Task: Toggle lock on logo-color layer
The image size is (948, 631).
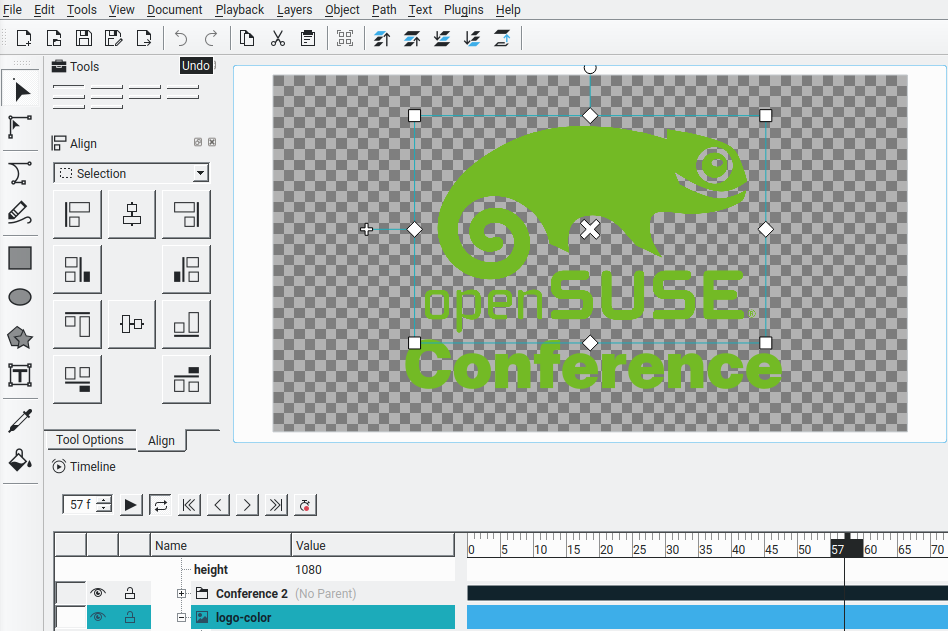Action: [x=130, y=618]
